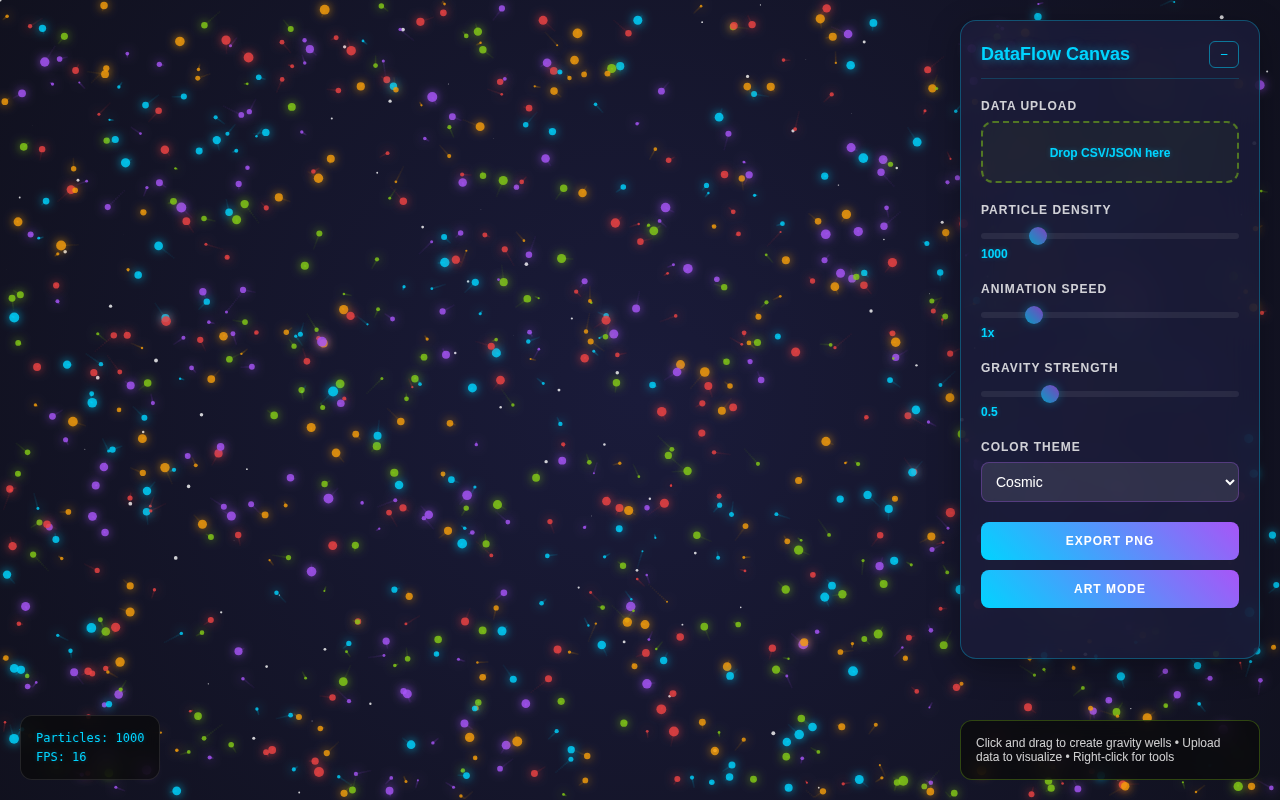Click the DATA UPLOAD section heading
1280x800 pixels.
point(1030,105)
